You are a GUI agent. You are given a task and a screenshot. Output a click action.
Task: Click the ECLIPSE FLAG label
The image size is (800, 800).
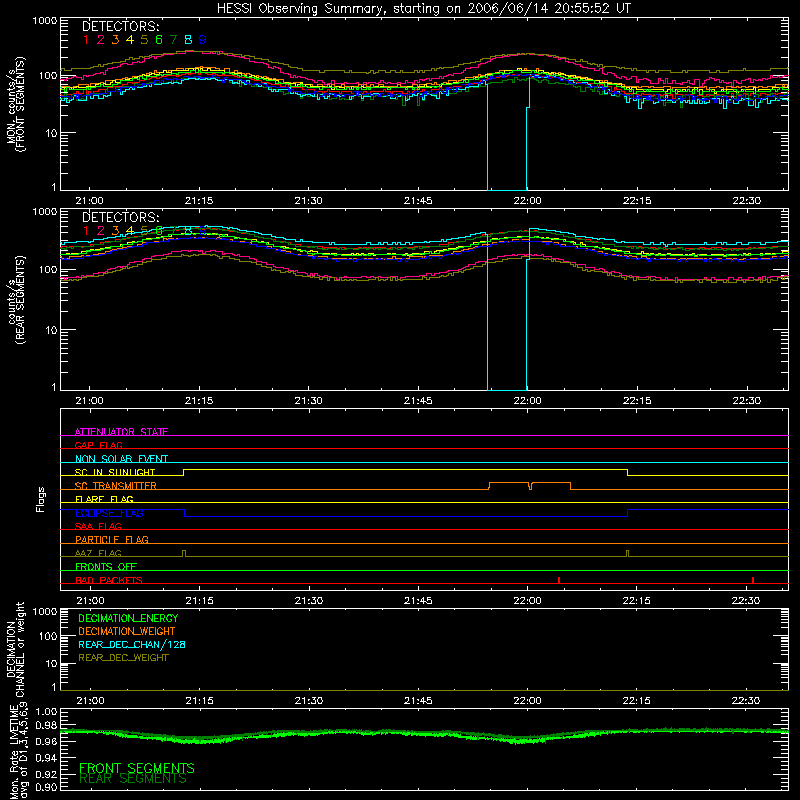point(109,513)
